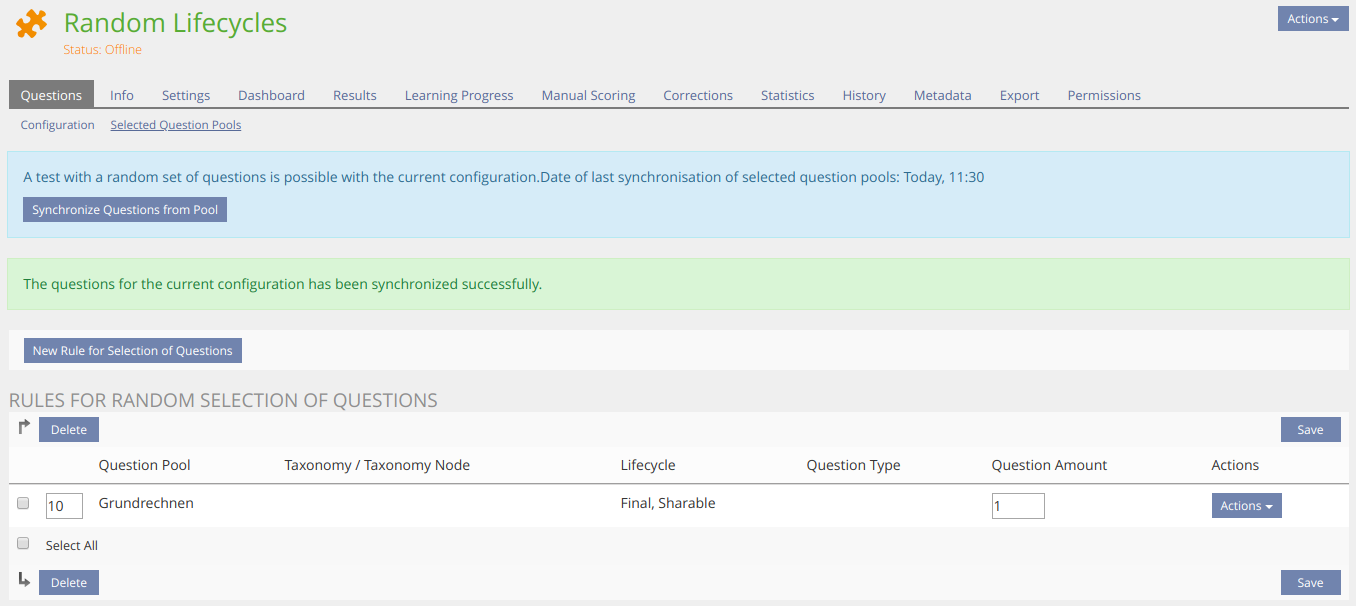Click Synchronize Questions from Pool button
The height and width of the screenshot is (606, 1356).
tap(125, 210)
